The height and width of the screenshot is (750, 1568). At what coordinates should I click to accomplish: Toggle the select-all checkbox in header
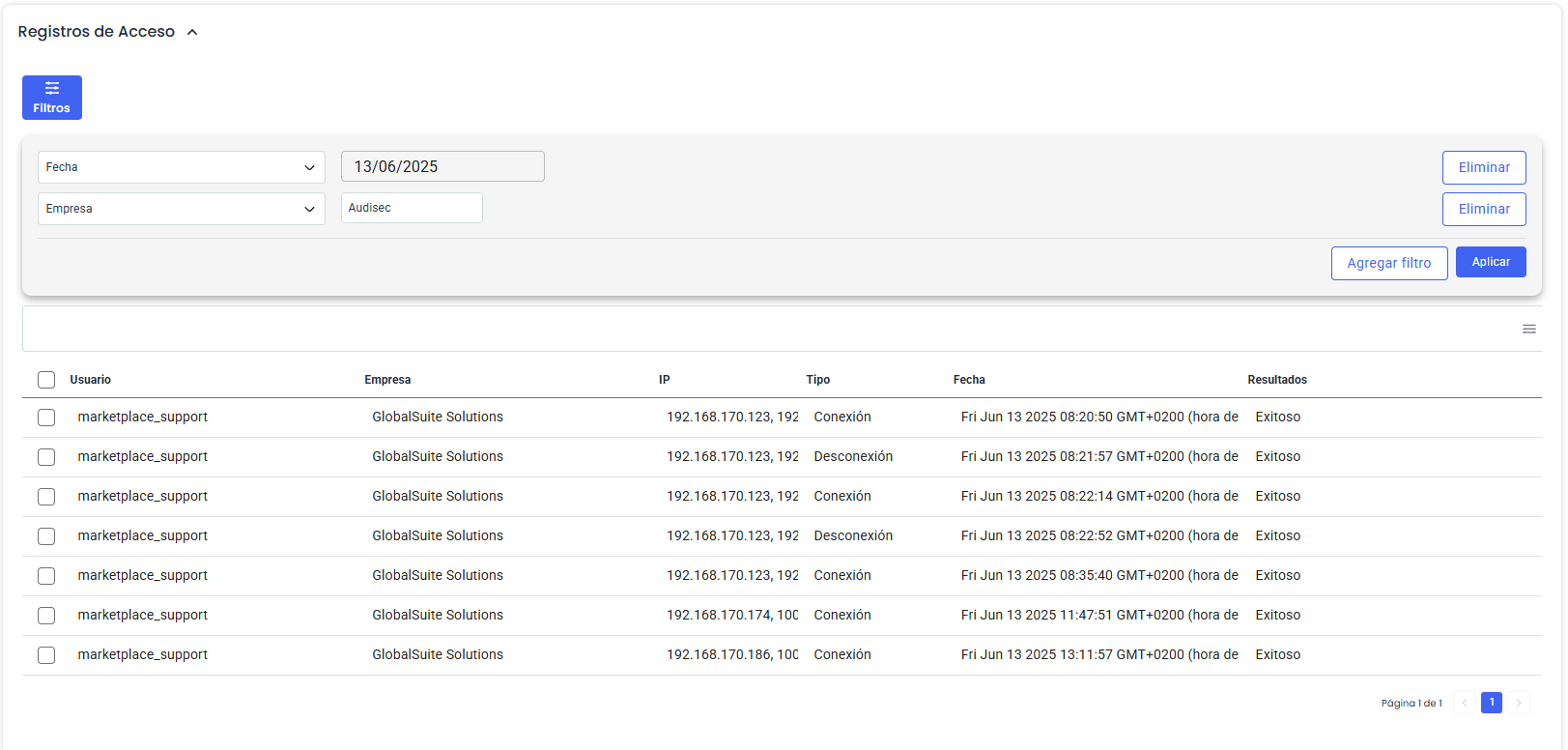[46, 380]
